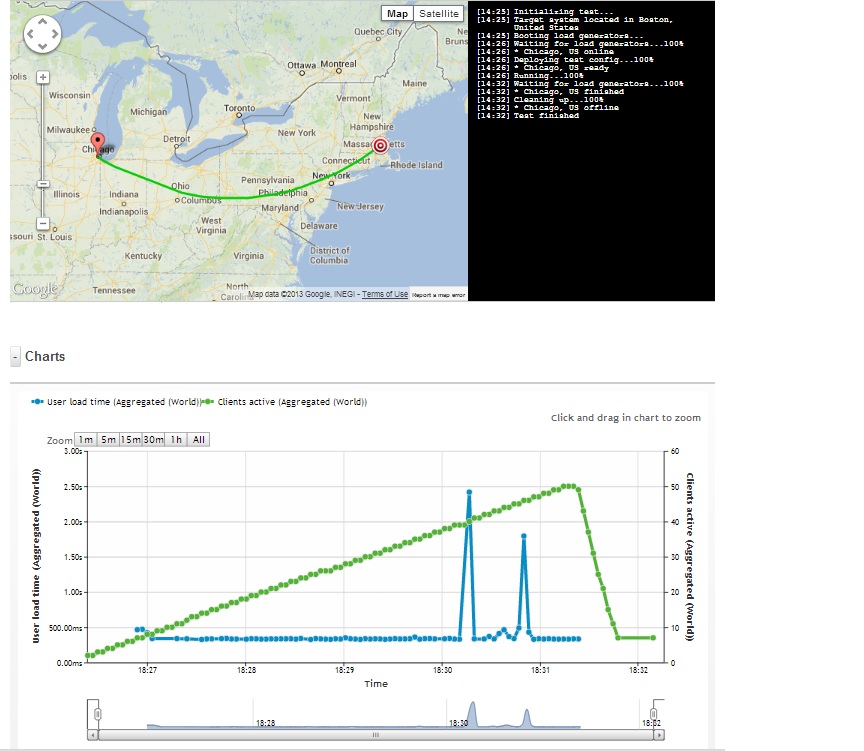Set chart zoom to 5m
Image resolution: width=864 pixels, height=751 pixels.
(108, 440)
